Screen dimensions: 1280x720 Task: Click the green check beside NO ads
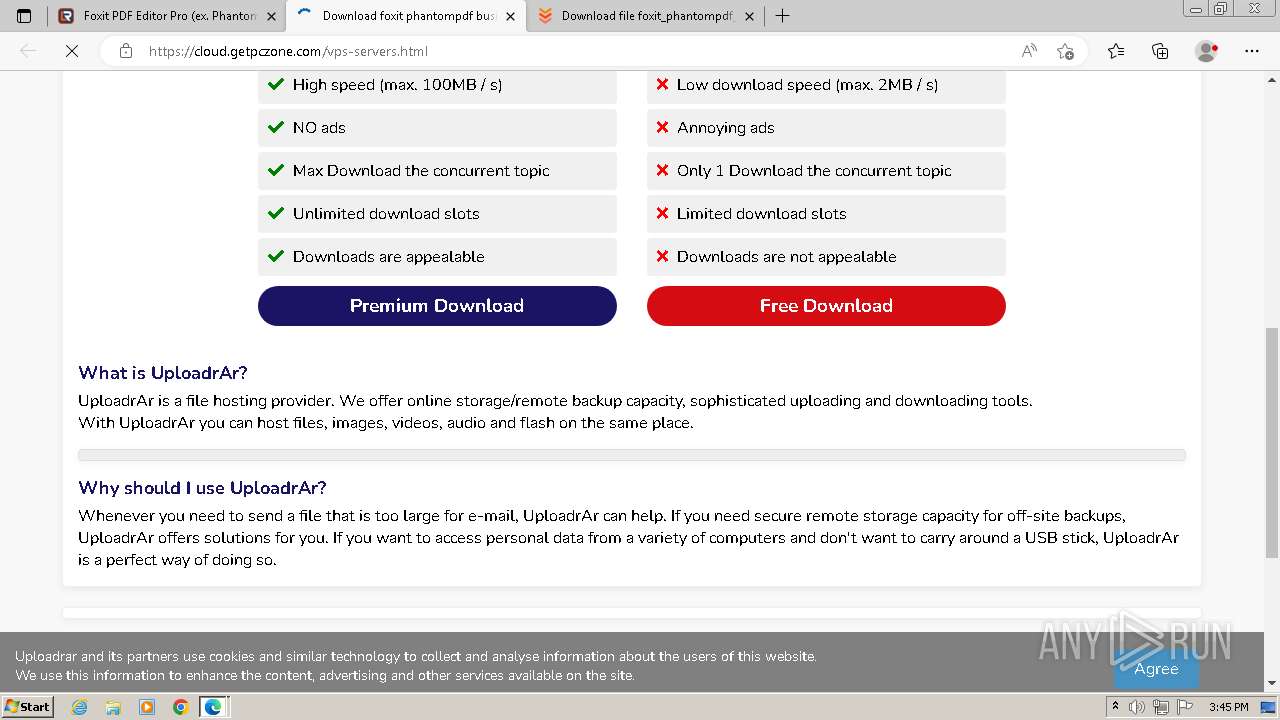pyautogui.click(x=276, y=127)
